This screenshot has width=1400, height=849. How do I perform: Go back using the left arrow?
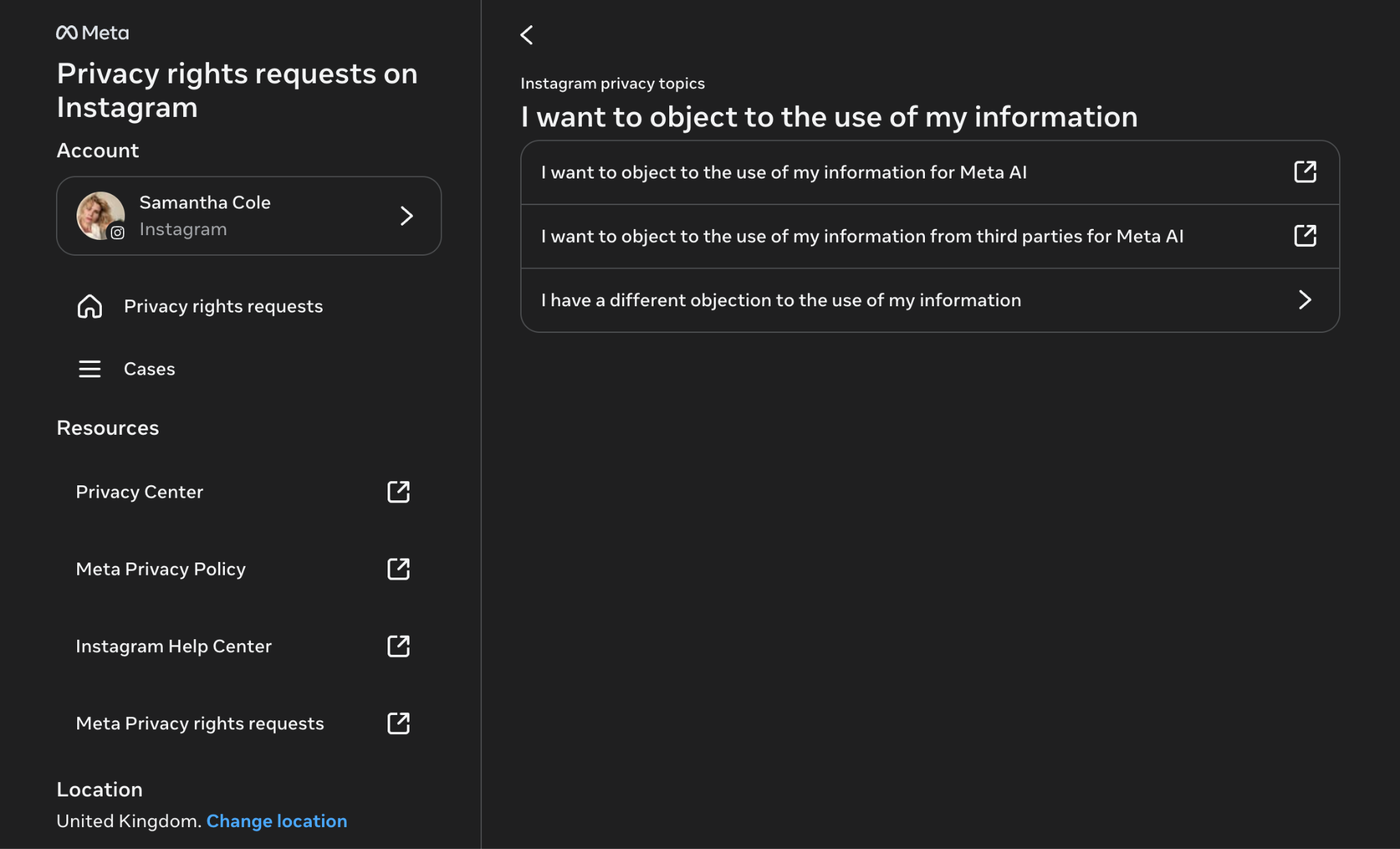point(526,35)
